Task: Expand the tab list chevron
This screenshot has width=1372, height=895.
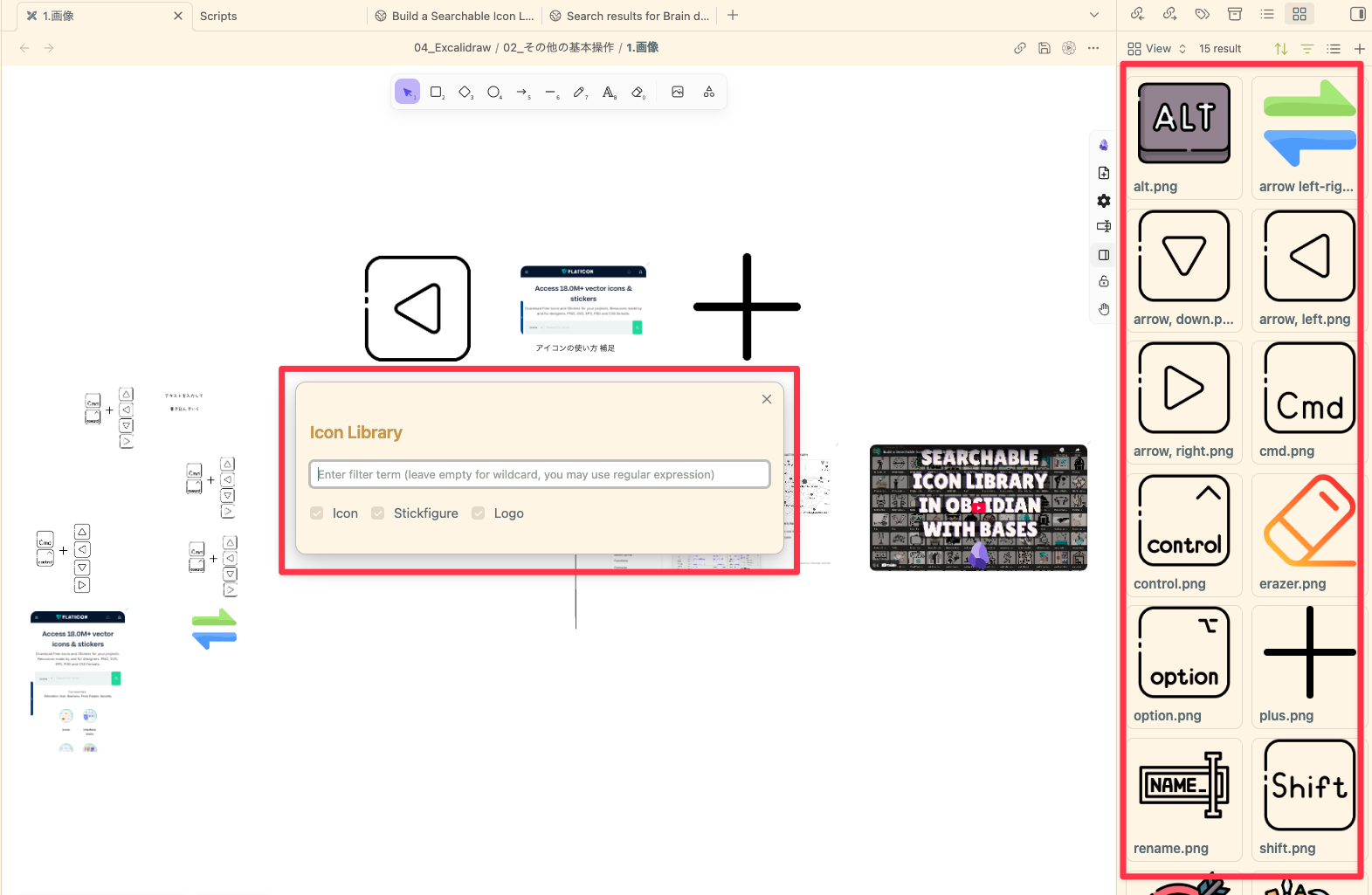Action: click(x=1094, y=16)
